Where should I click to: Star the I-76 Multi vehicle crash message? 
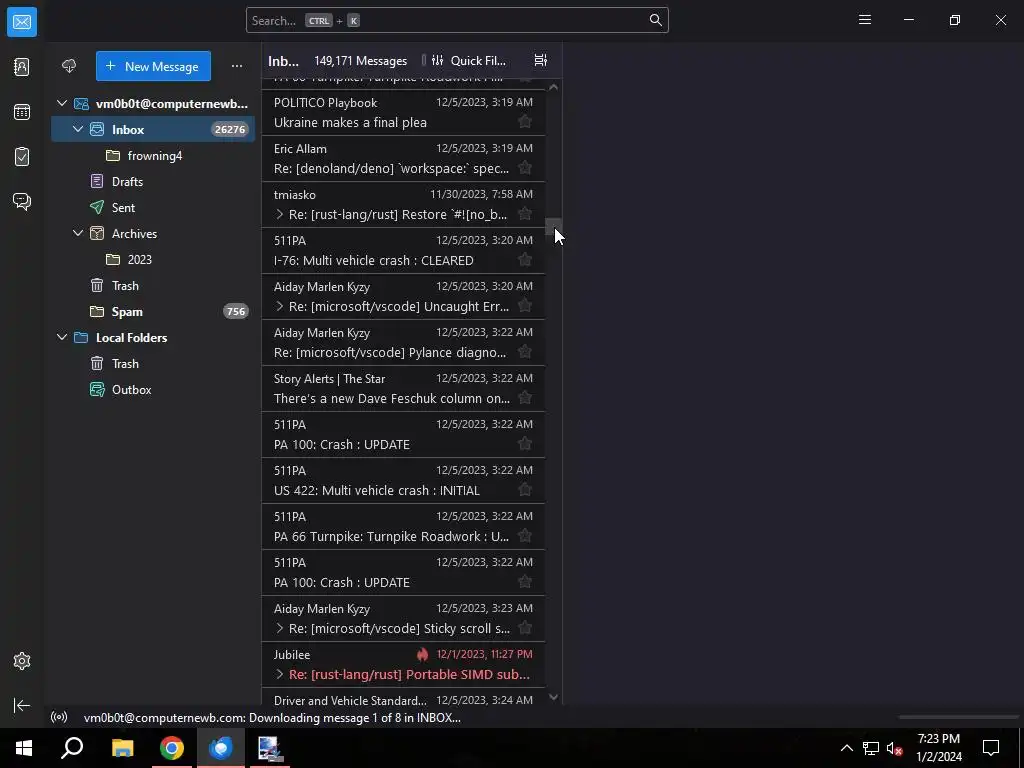[x=524, y=260]
